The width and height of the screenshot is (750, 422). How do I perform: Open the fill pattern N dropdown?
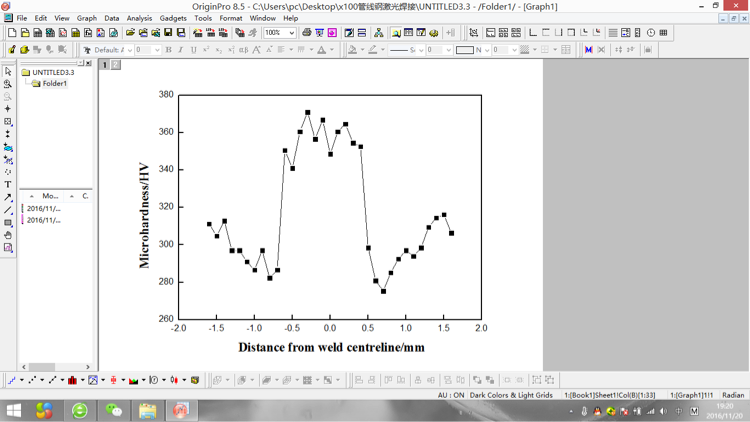[x=487, y=50]
